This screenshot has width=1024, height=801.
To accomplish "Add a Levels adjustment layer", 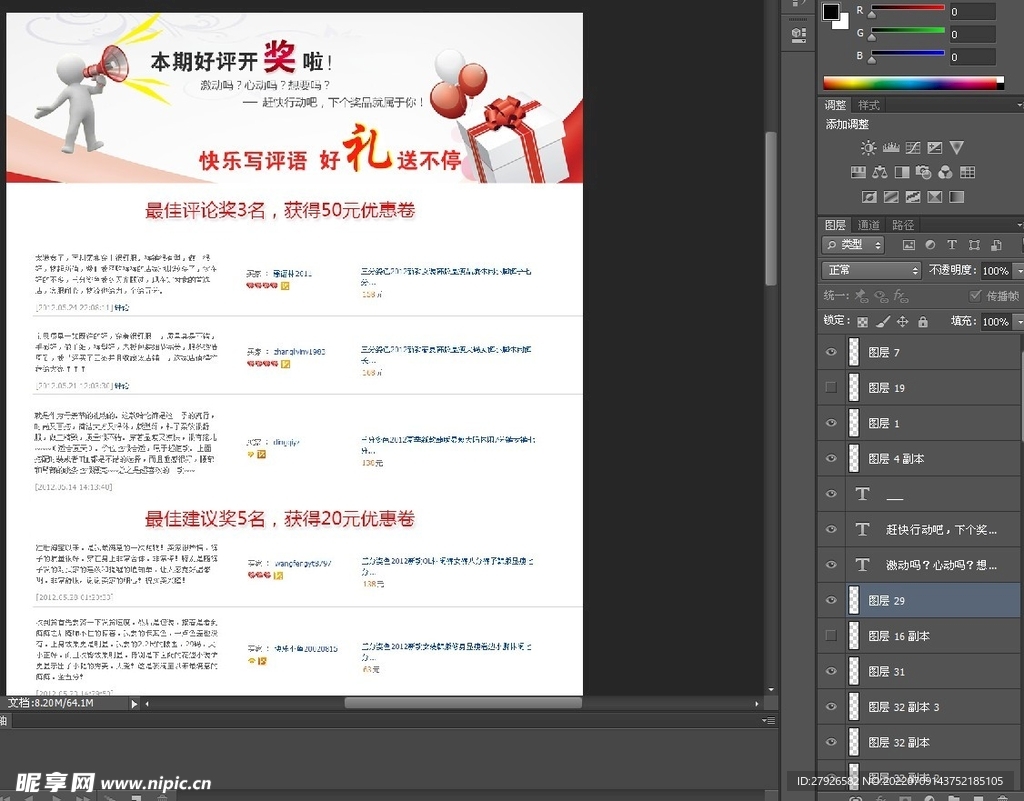I will [x=890, y=148].
